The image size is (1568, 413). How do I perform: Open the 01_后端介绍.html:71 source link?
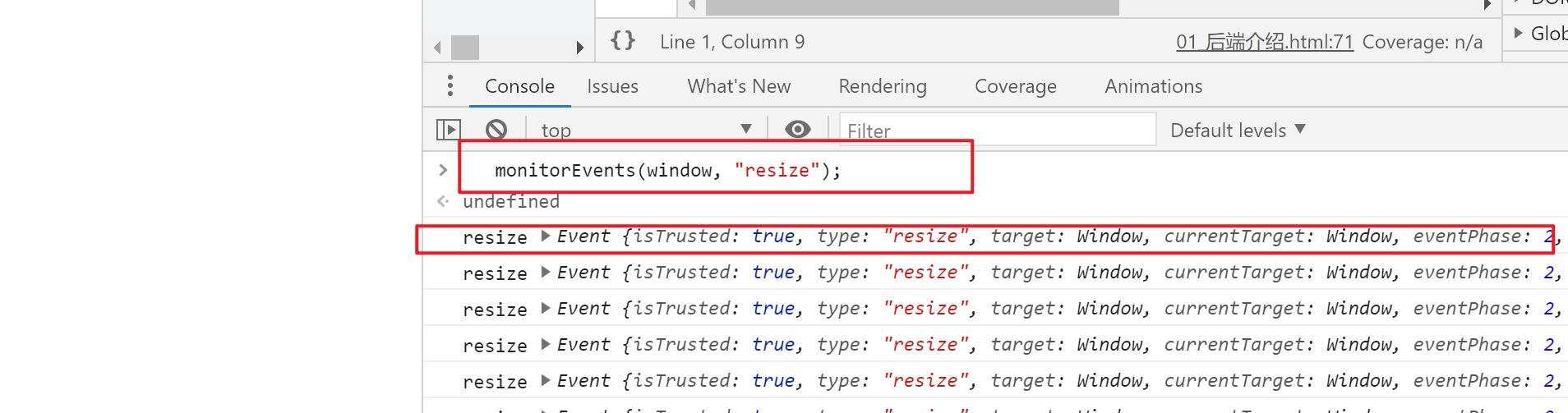pyautogui.click(x=1264, y=42)
